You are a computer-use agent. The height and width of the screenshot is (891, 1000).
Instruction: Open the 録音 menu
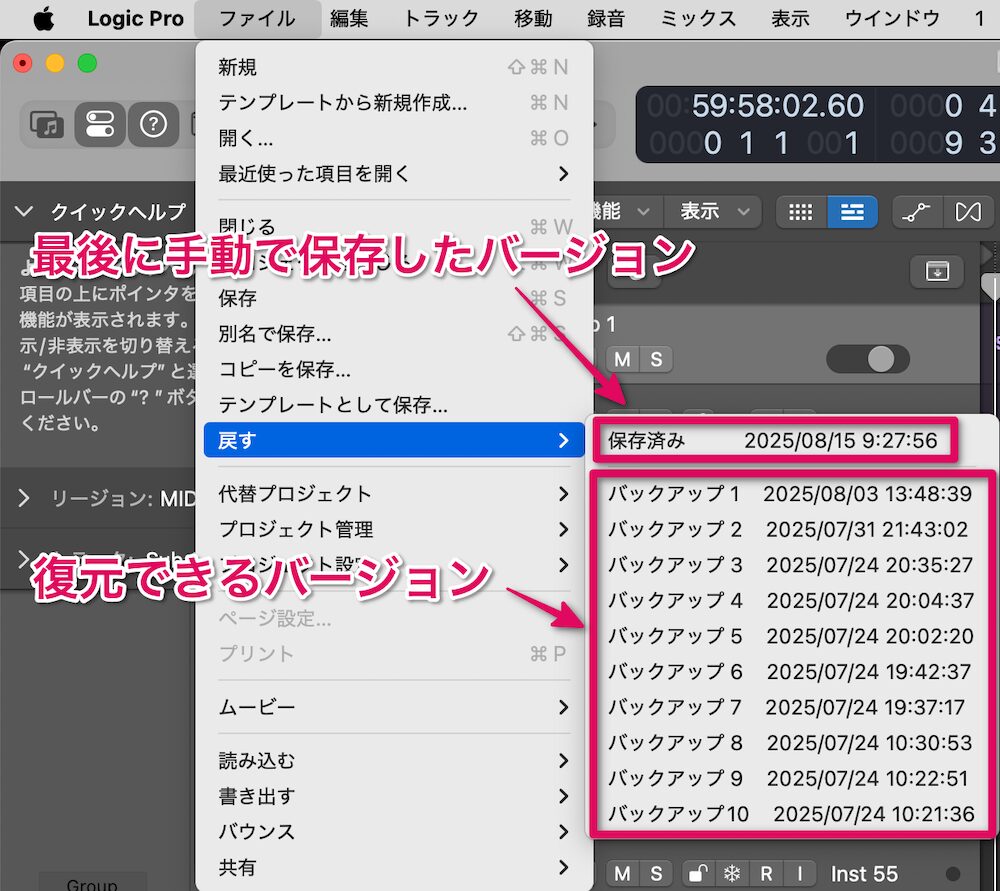point(606,18)
